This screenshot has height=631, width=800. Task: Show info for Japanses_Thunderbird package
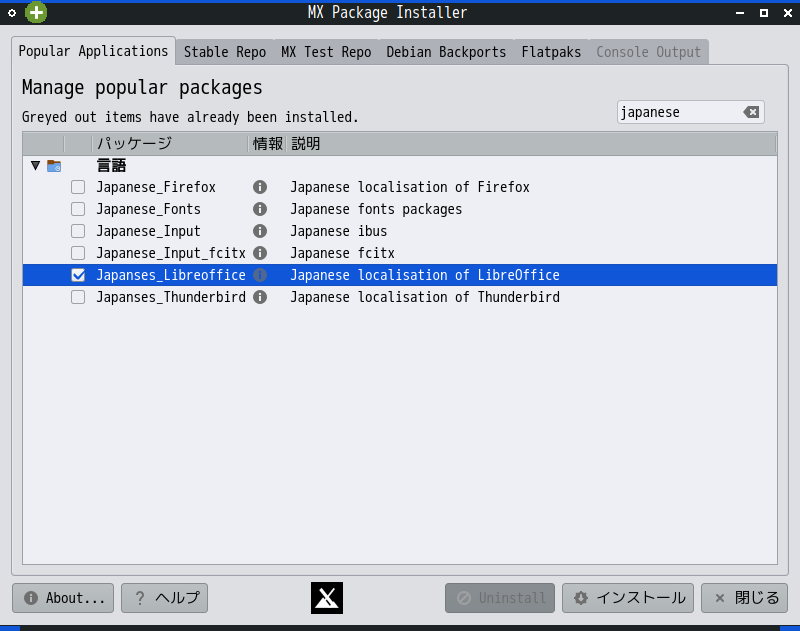(260, 297)
